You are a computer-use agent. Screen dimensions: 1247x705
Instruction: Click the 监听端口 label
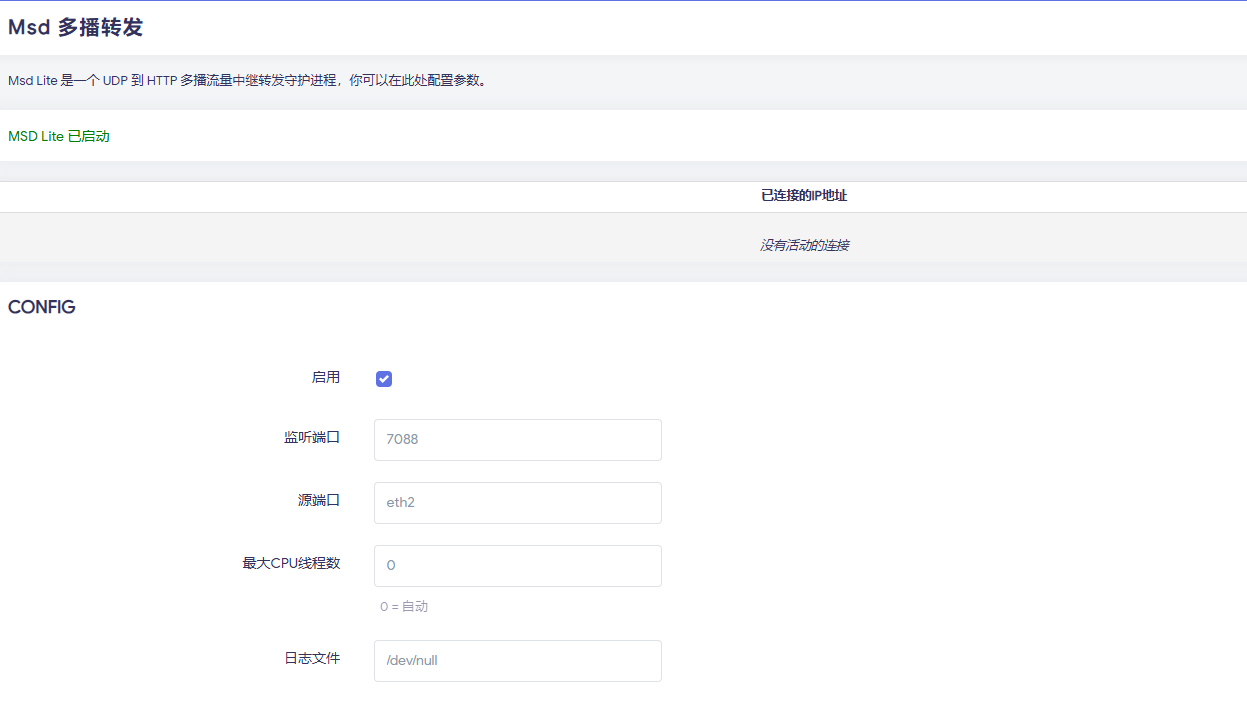312,437
